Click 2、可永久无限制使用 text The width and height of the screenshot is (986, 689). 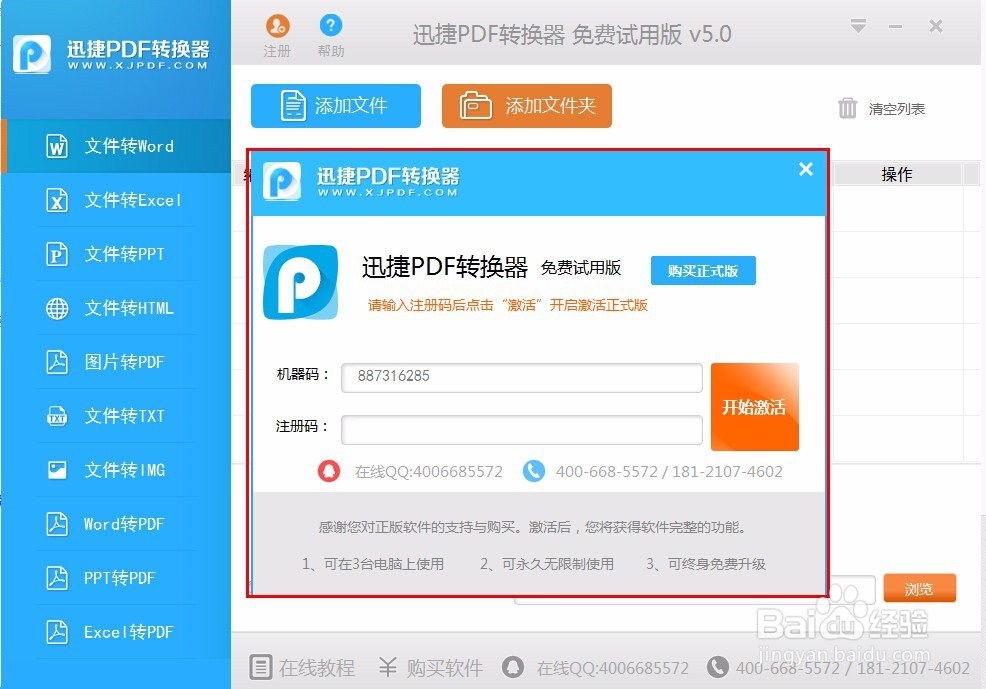547,564
